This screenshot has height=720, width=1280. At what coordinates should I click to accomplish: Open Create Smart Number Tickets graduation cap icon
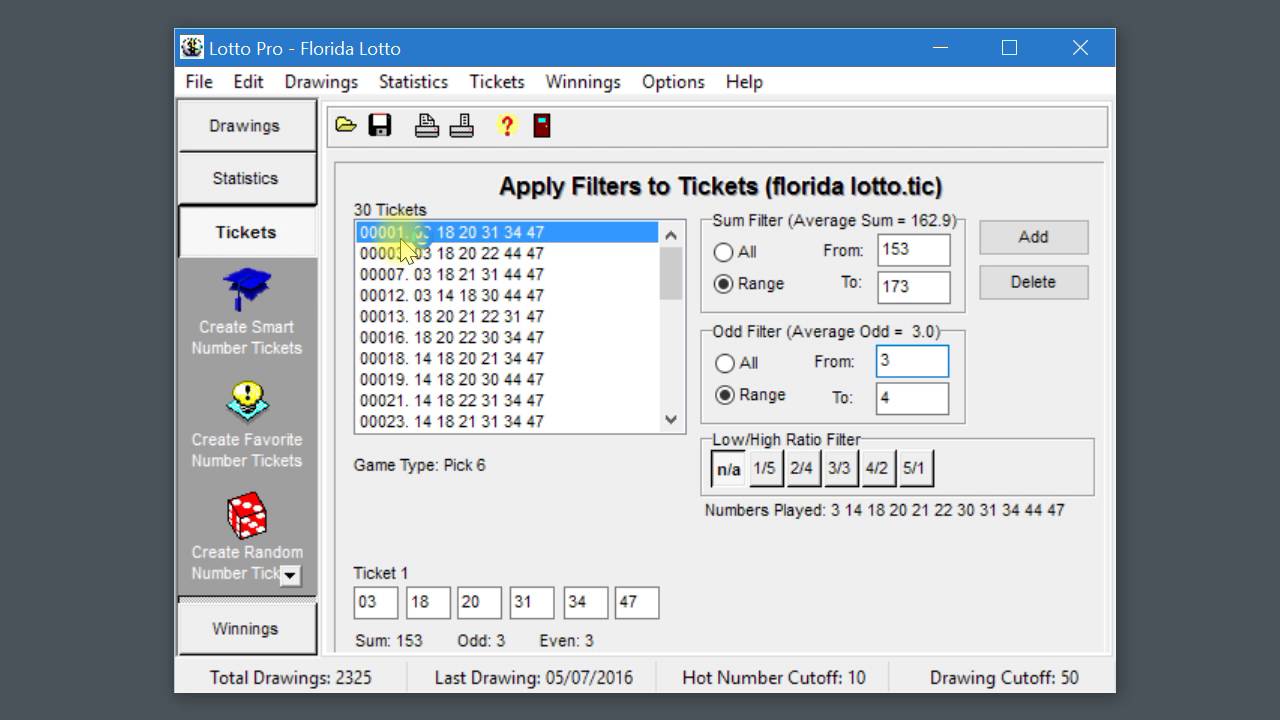click(x=246, y=290)
